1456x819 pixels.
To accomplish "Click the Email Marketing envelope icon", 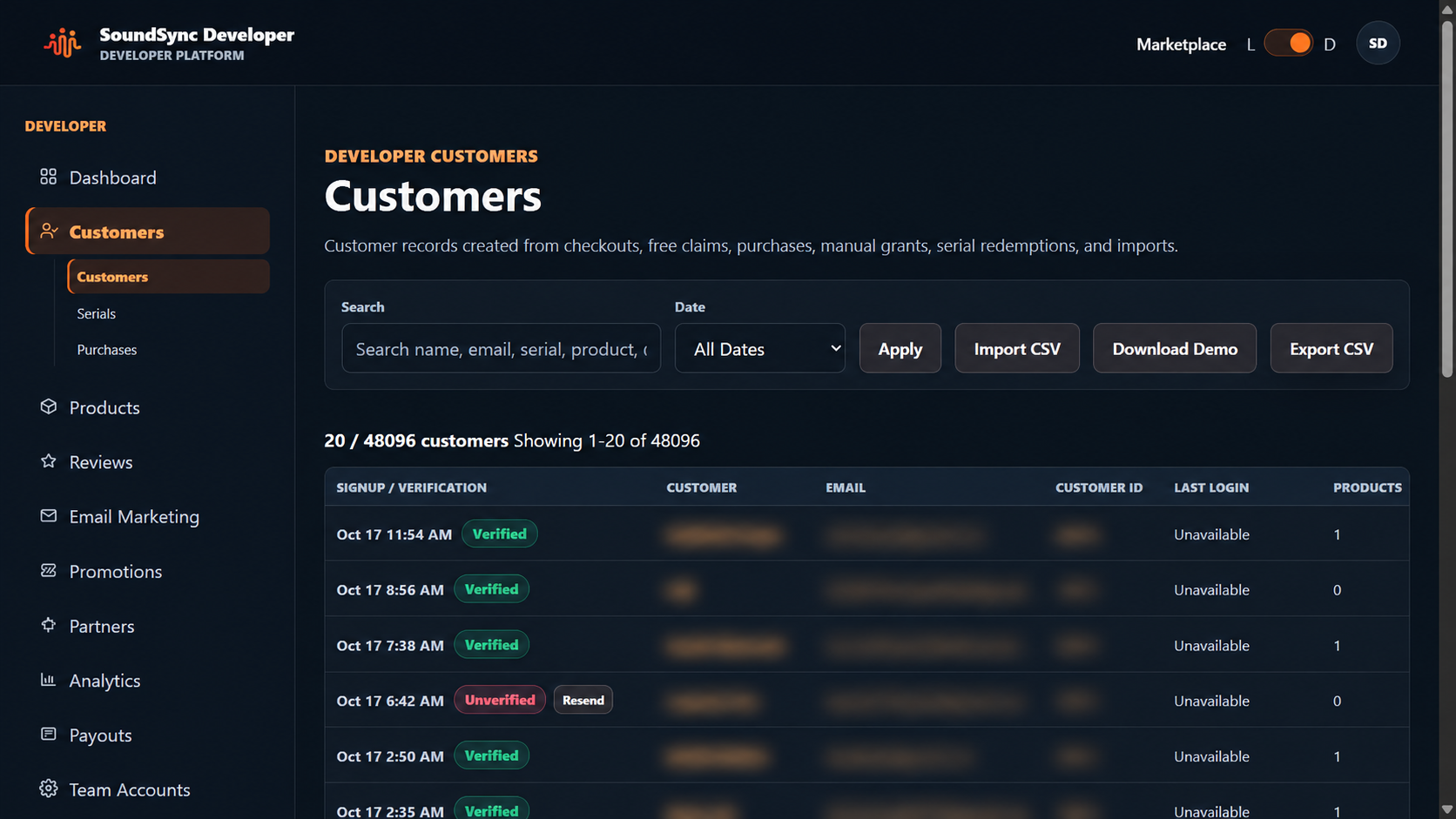I will (x=49, y=516).
